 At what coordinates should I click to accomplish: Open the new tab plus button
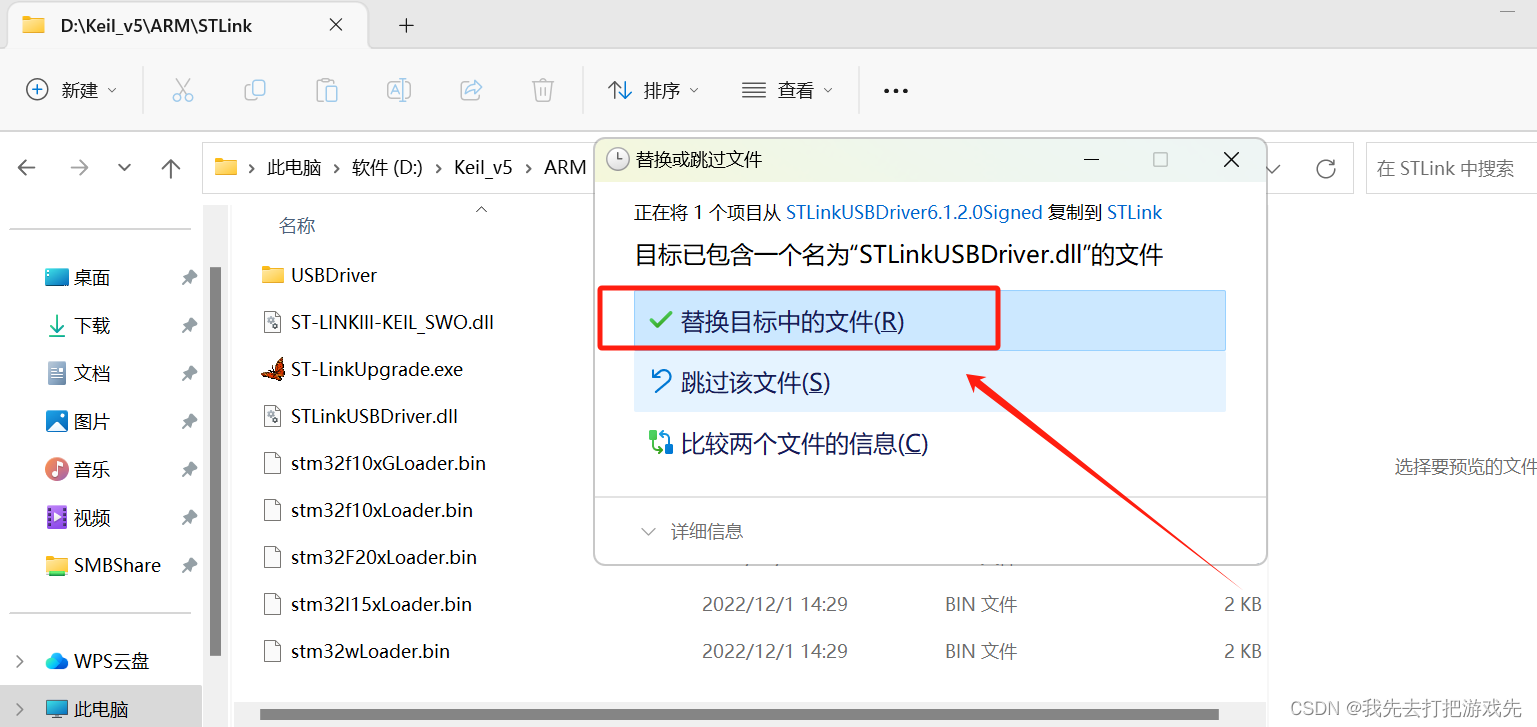(x=406, y=26)
